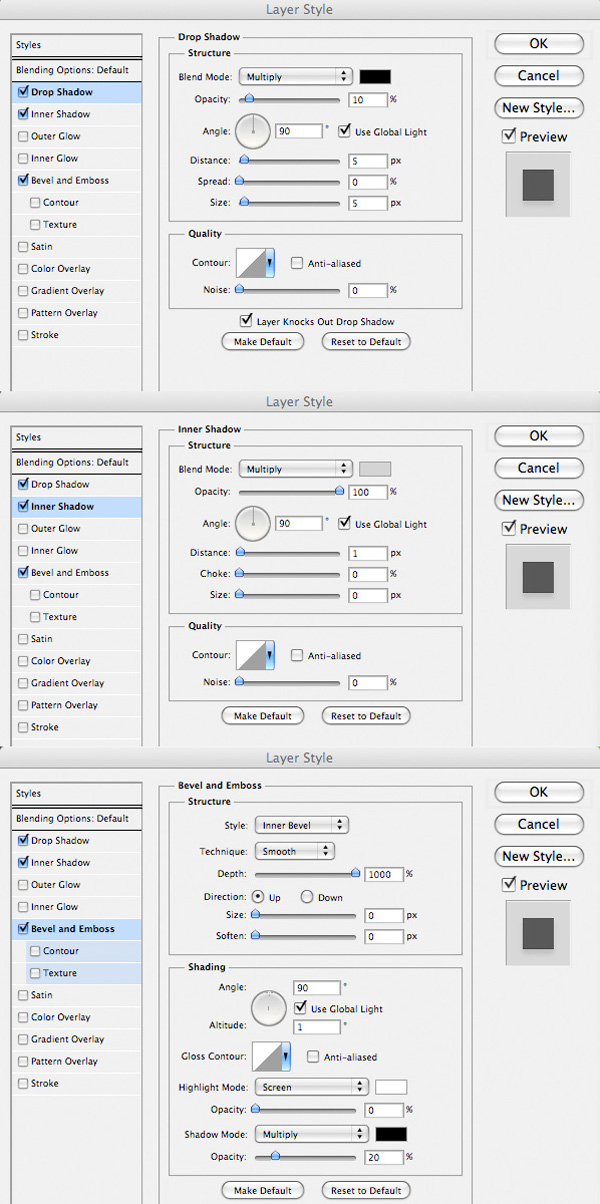Select Texture sub-item in Bevel and Emboss dialog
Viewport: 600px width, 1204px height.
(76, 973)
